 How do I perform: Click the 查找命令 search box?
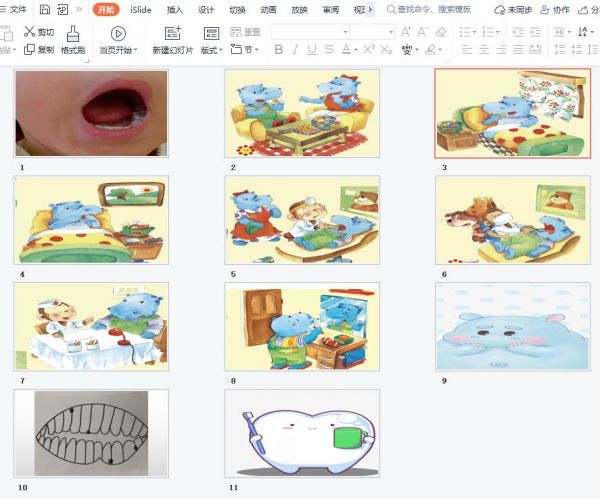coord(429,10)
